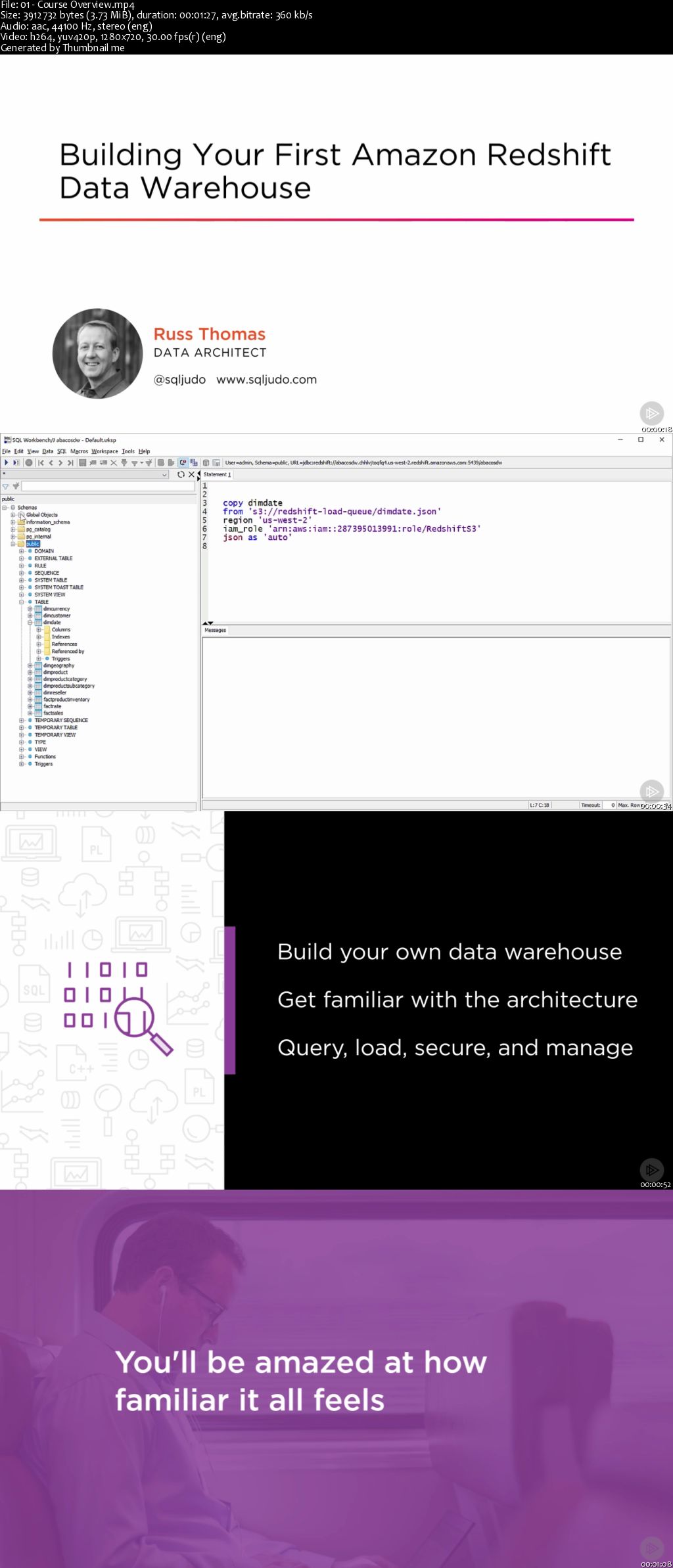Open the Workspace menu

tap(104, 451)
